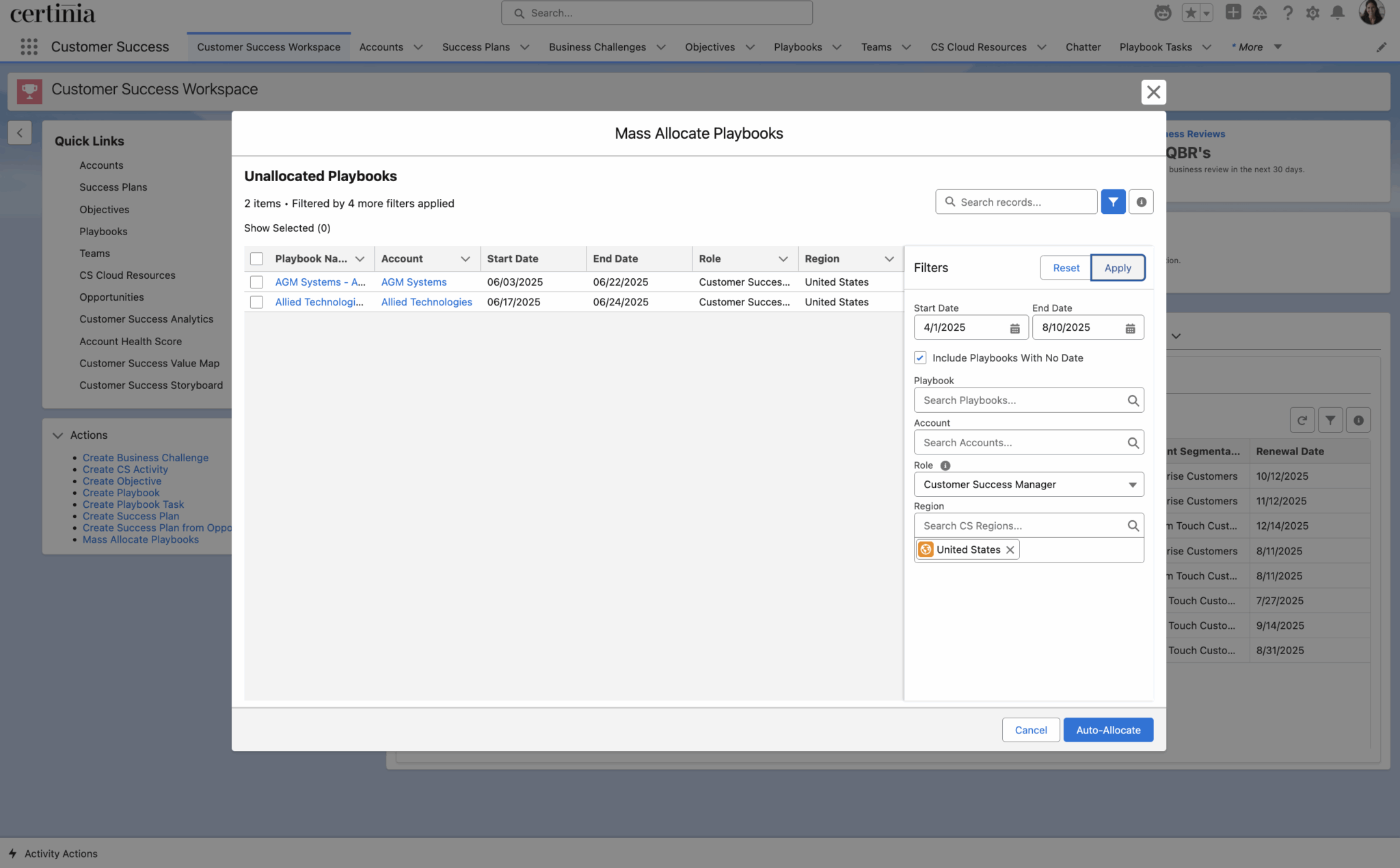
Task: Click the favorites star in the header
Action: click(x=1192, y=12)
